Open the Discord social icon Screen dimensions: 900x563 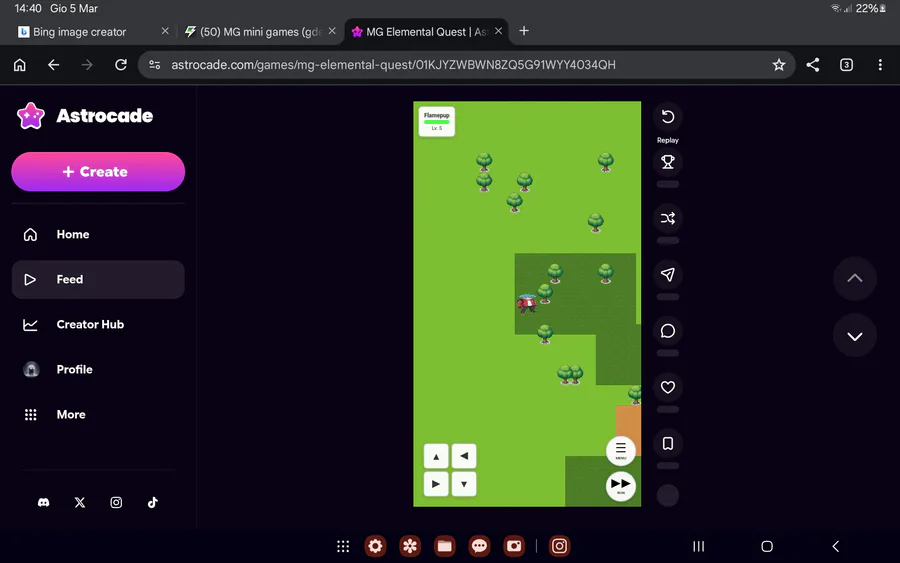[x=44, y=503]
